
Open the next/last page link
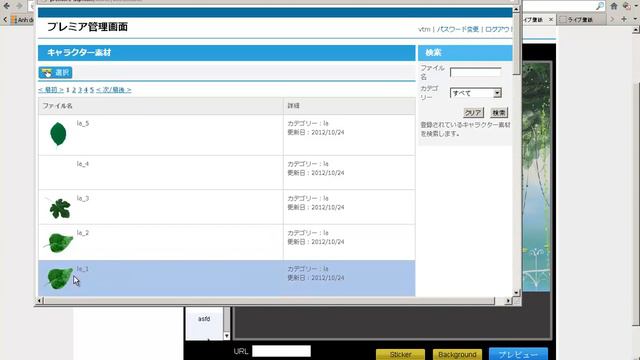coord(113,90)
